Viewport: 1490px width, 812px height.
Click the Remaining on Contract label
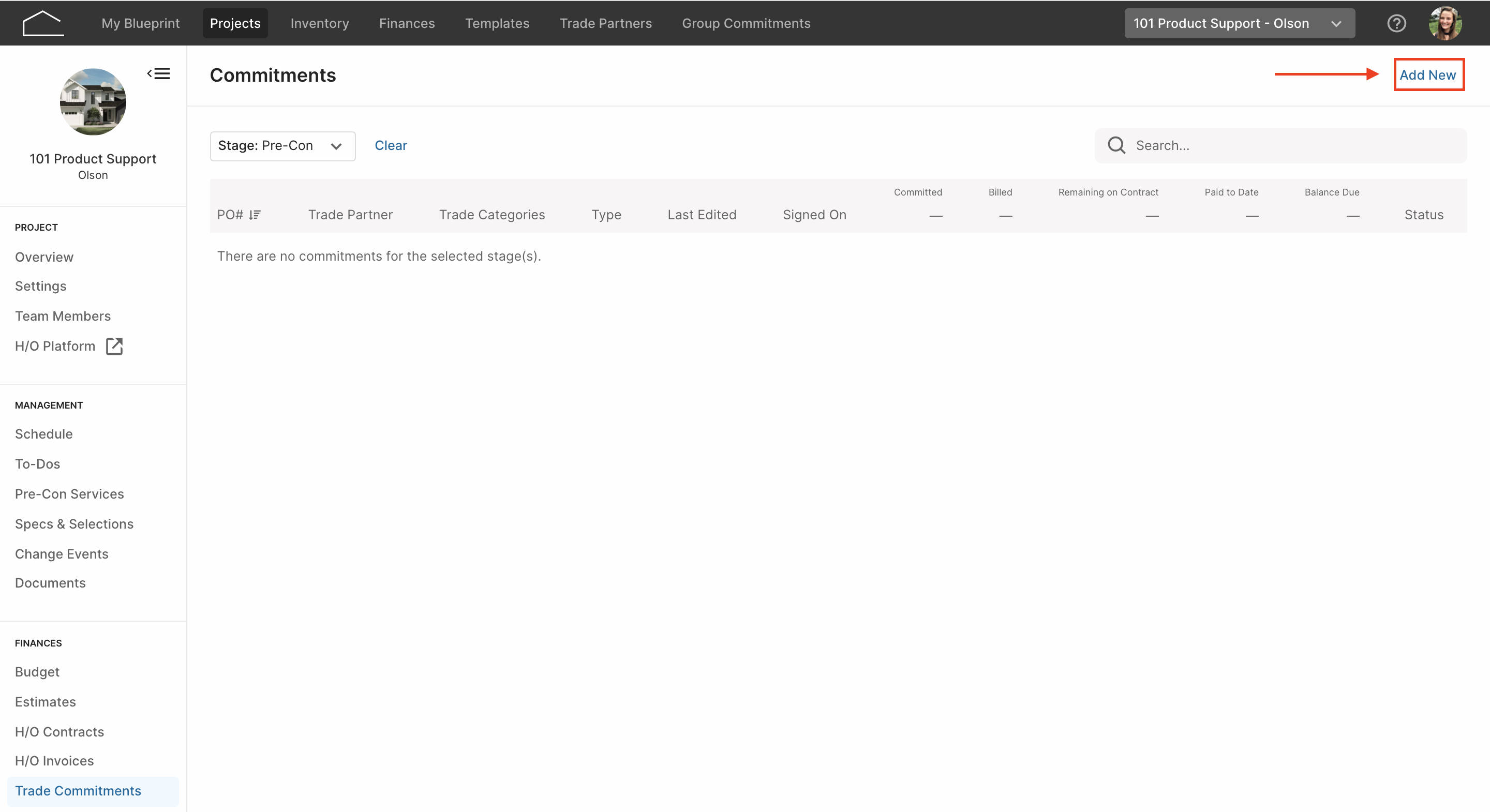click(1108, 192)
